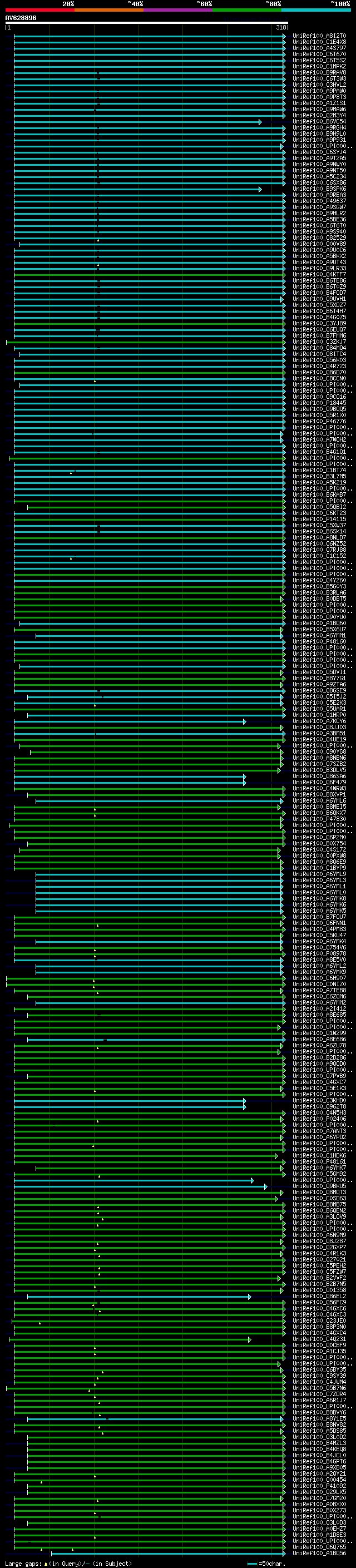Select the UniRef100_Q00V89 label

point(319,244)
